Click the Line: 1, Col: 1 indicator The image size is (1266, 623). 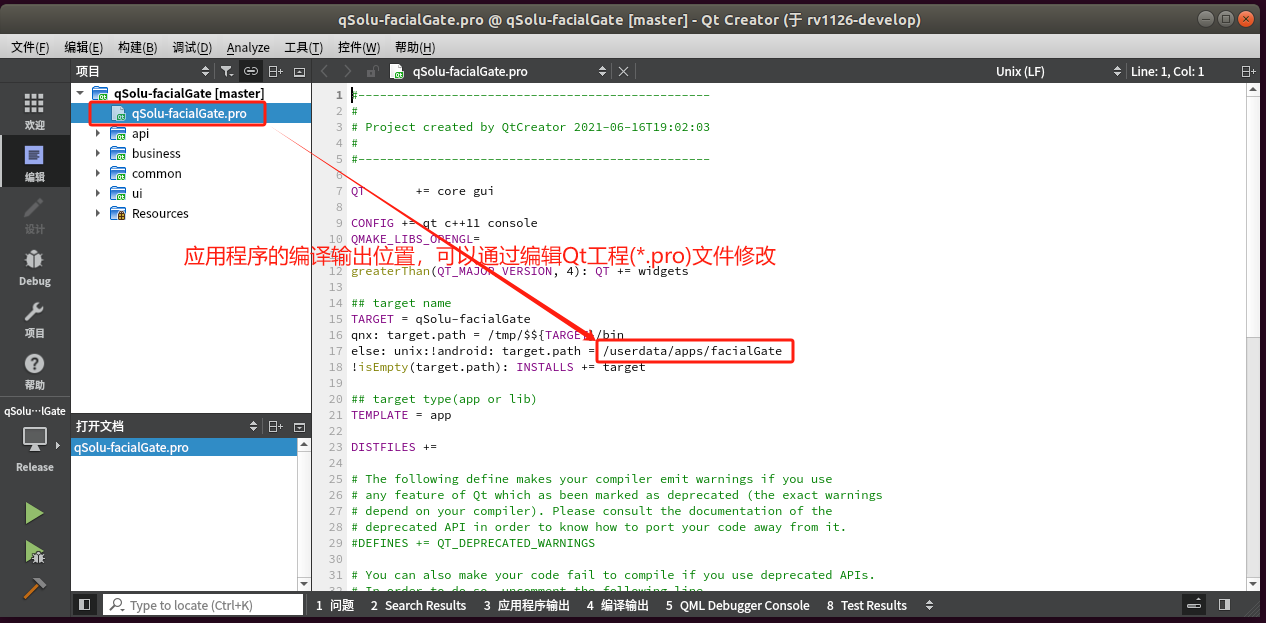[1167, 71]
